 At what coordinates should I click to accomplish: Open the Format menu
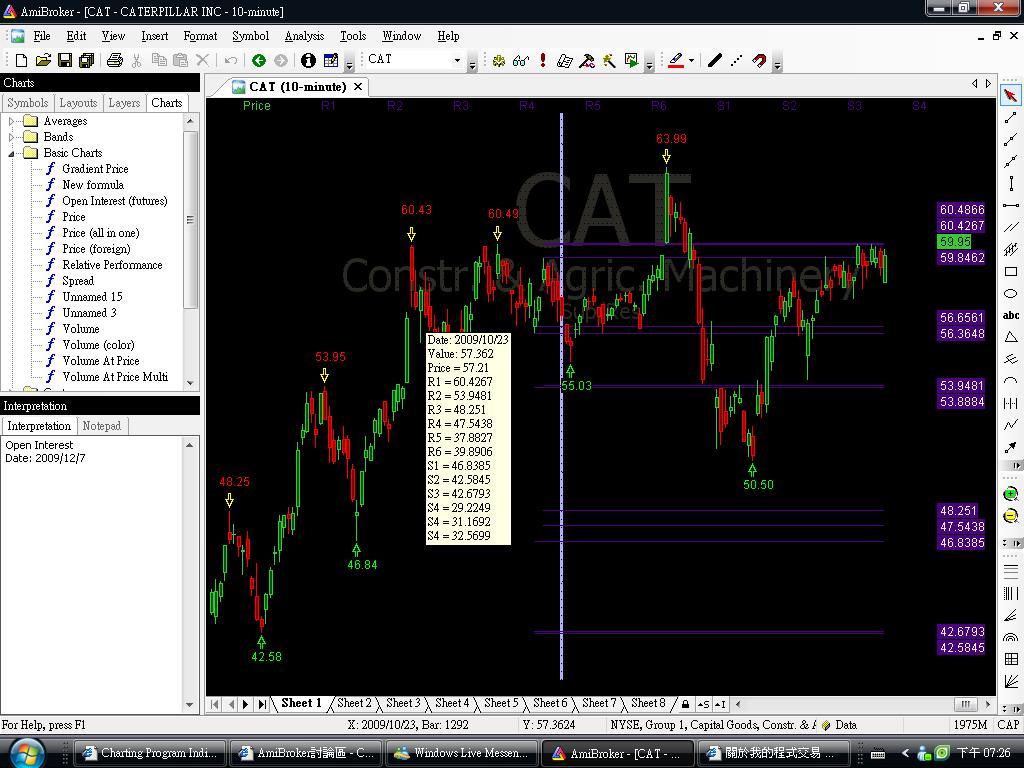(200, 36)
